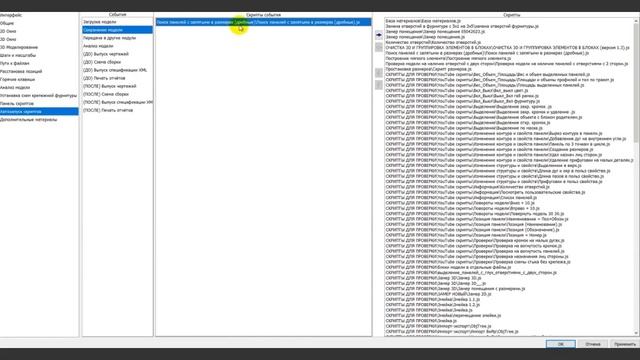Select 'База материалов.js' script

pyautogui.click(x=423, y=21)
